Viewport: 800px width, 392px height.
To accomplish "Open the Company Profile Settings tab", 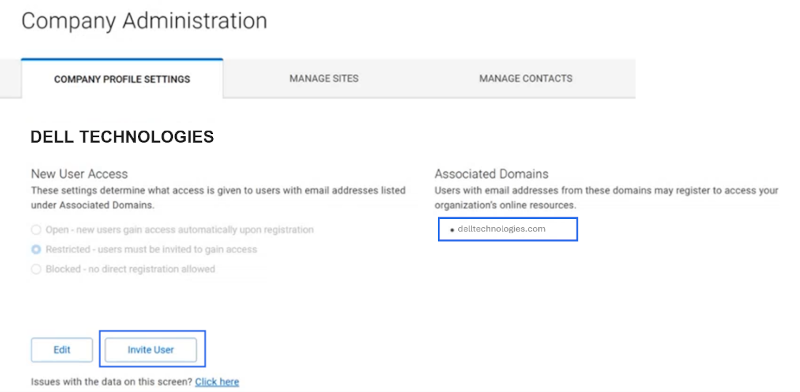I will [x=122, y=79].
